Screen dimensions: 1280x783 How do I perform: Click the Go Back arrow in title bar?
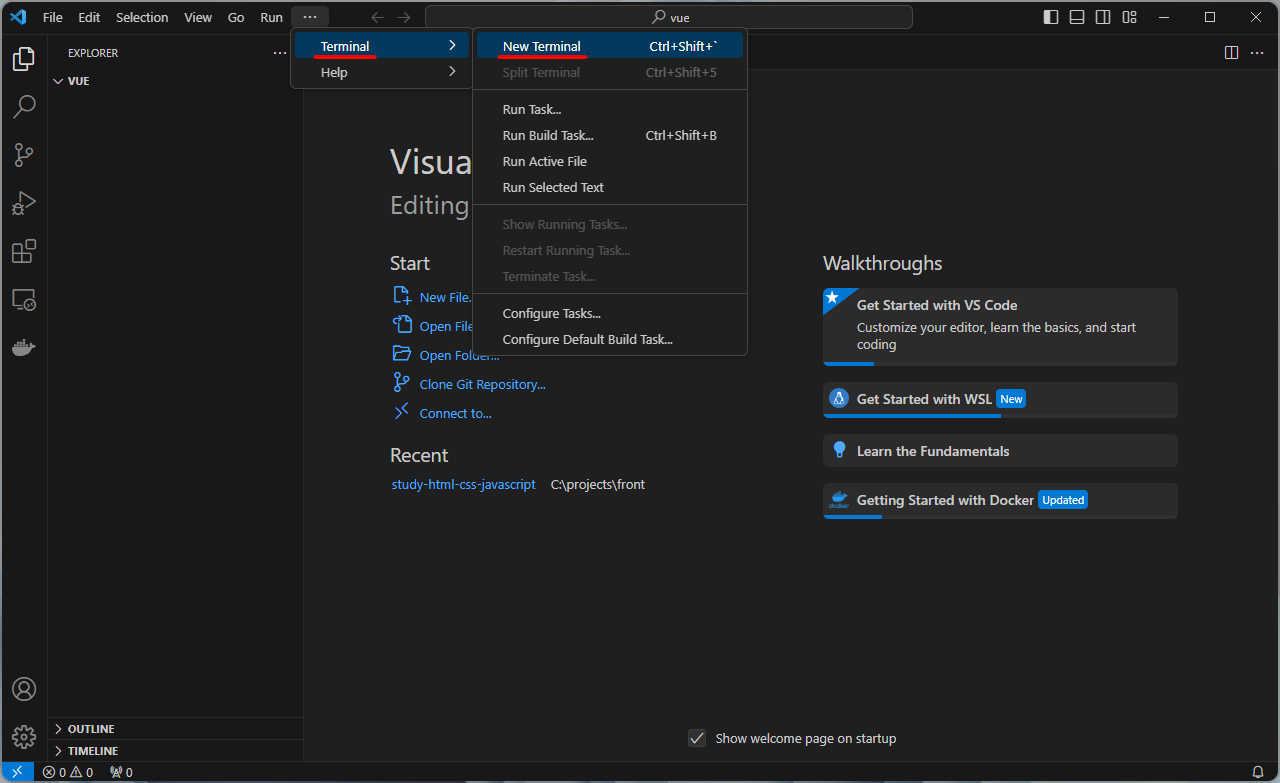tap(377, 17)
